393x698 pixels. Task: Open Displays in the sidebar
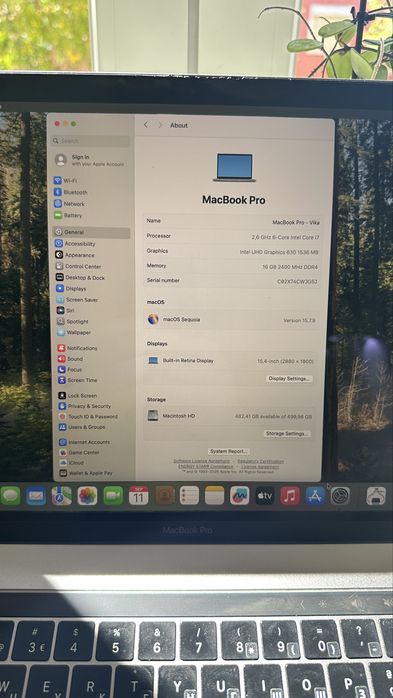[x=71, y=289]
